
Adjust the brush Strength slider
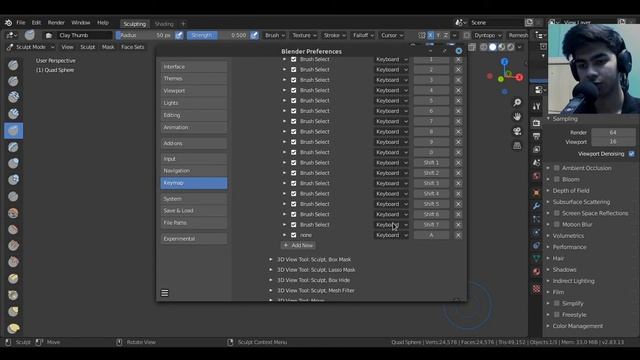click(x=218, y=36)
